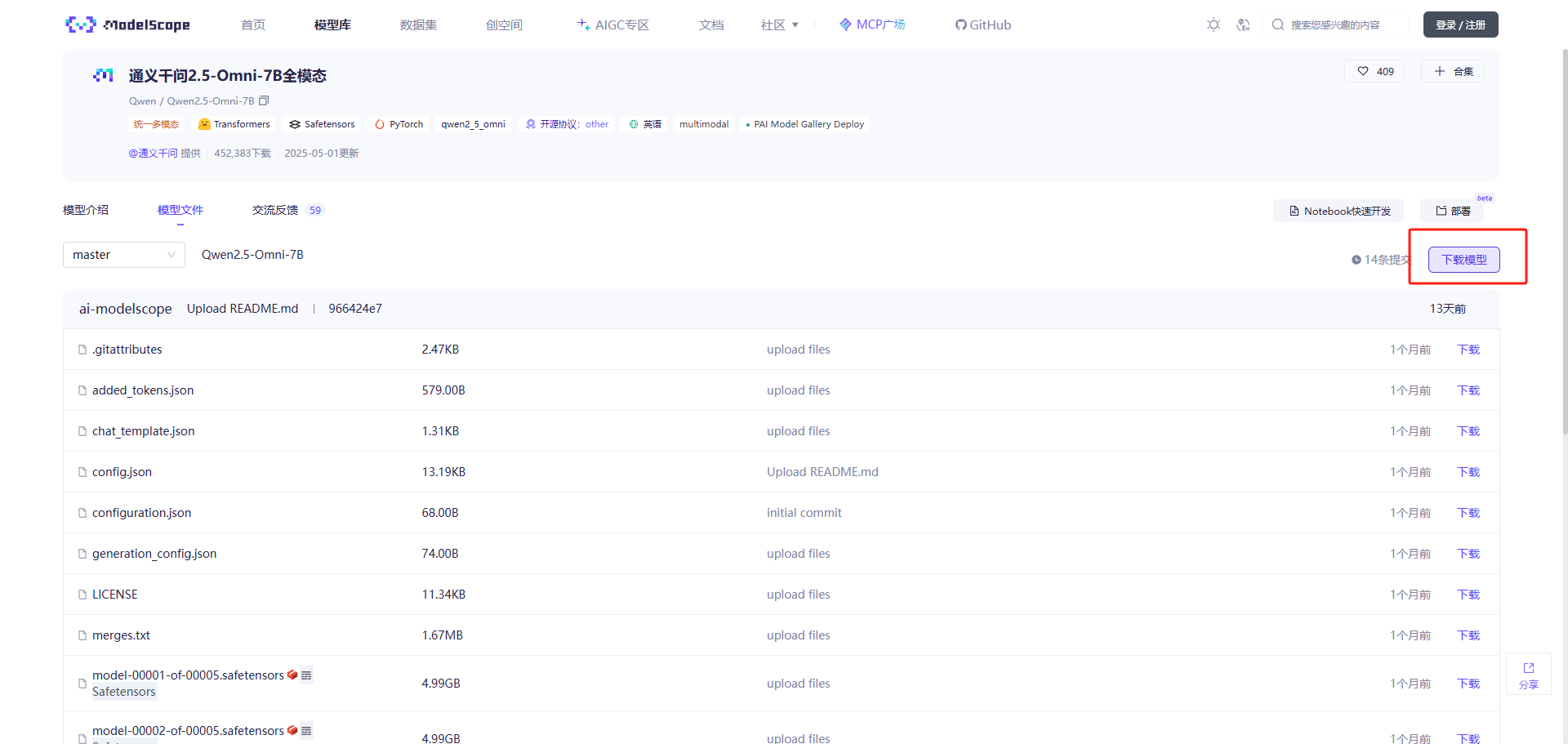Click the Transformers hugging-face icon tag

point(204,123)
